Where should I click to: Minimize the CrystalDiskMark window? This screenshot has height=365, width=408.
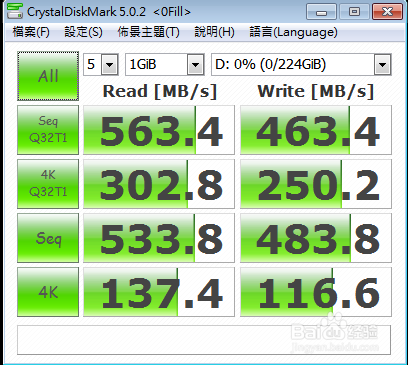tap(321, 12)
